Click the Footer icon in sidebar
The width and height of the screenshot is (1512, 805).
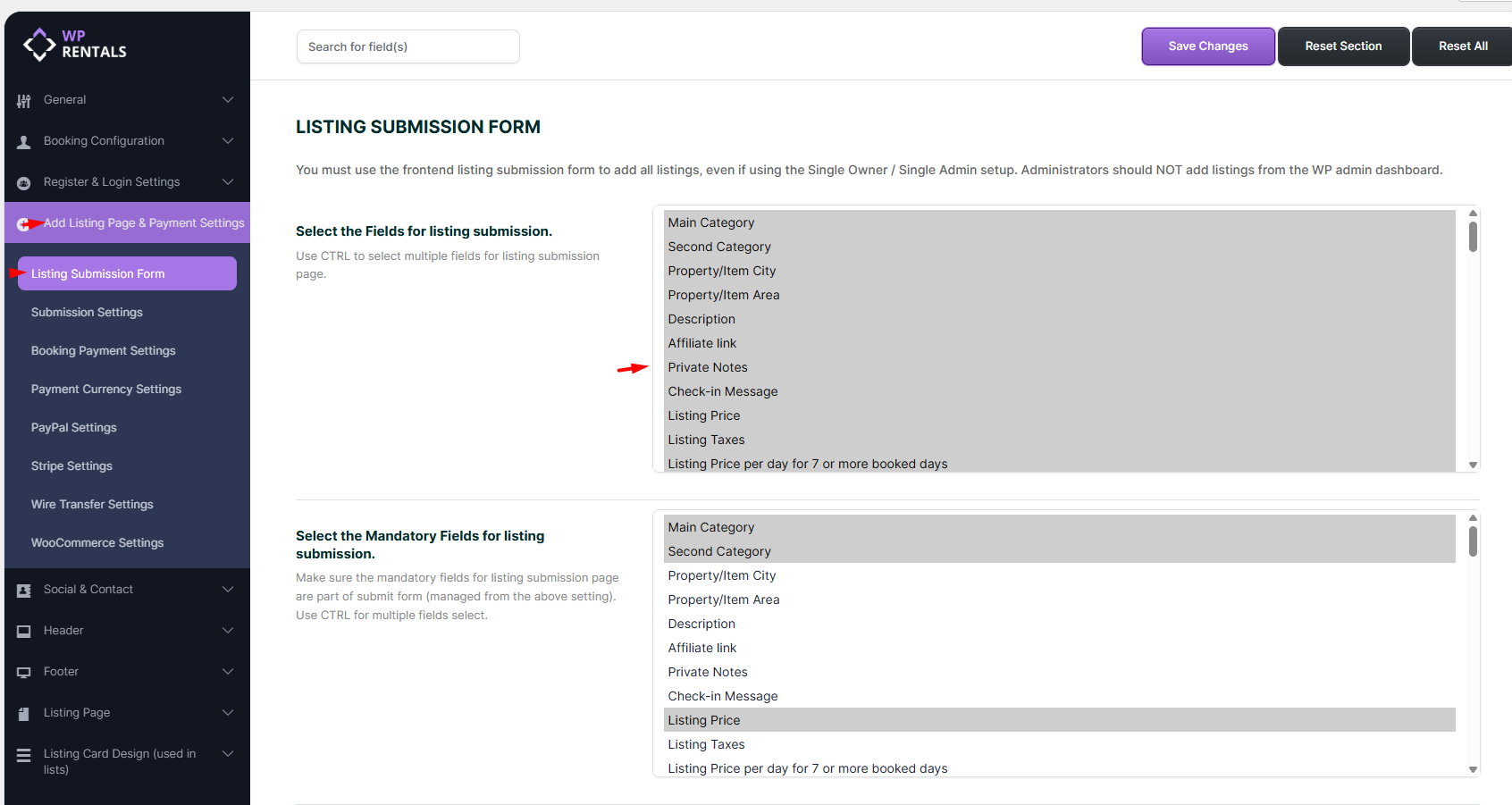24,673
